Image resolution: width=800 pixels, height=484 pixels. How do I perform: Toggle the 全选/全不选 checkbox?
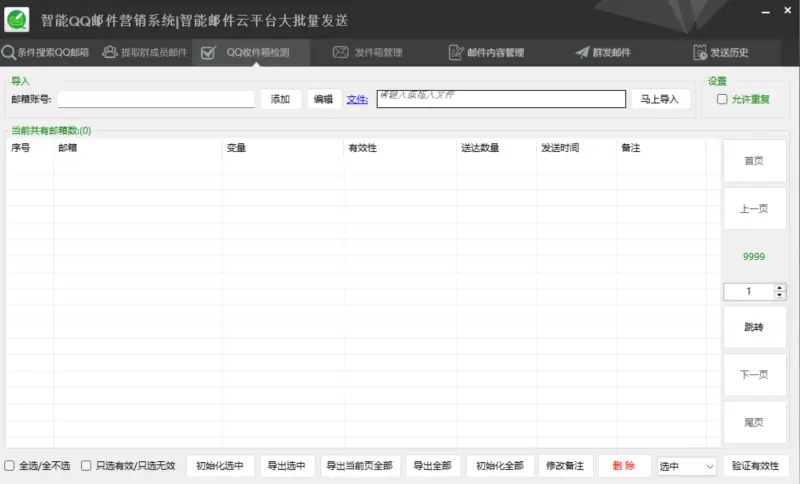click(x=9, y=465)
